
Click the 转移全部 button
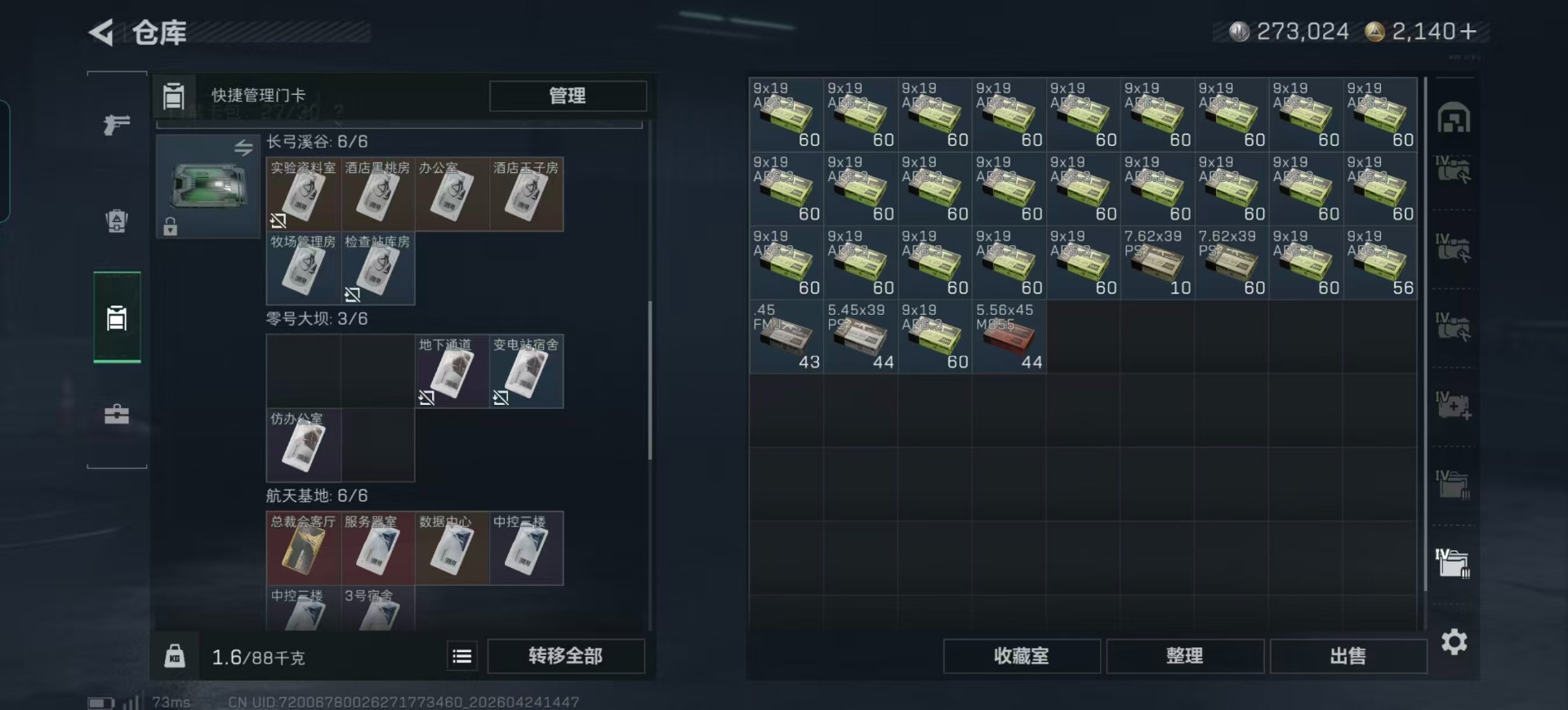click(566, 656)
